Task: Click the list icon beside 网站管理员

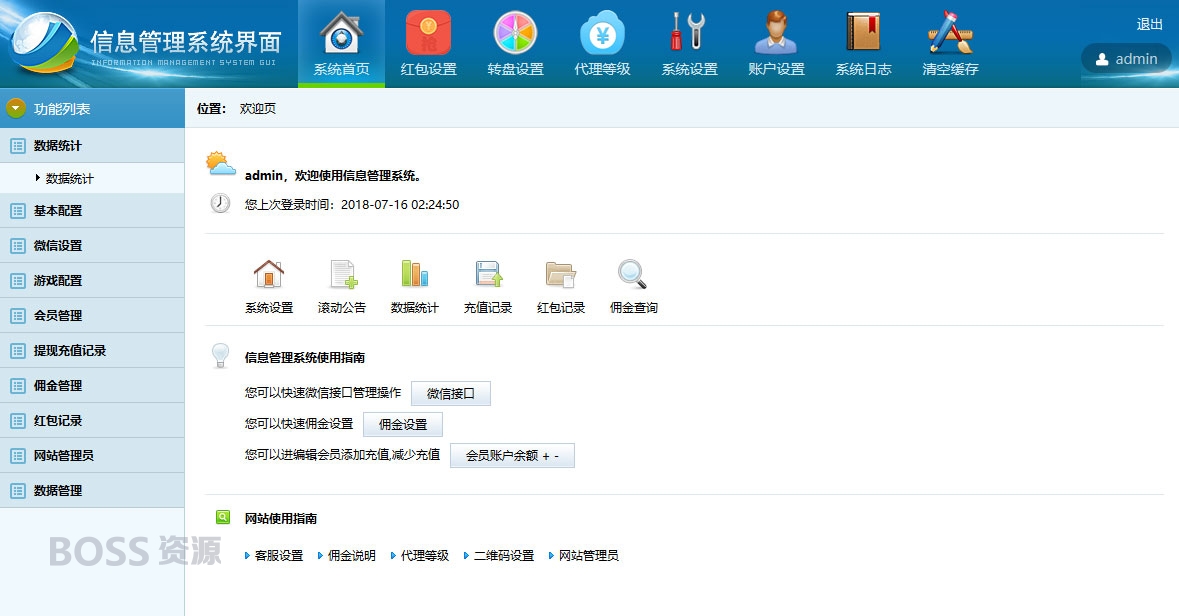Action: [18, 456]
